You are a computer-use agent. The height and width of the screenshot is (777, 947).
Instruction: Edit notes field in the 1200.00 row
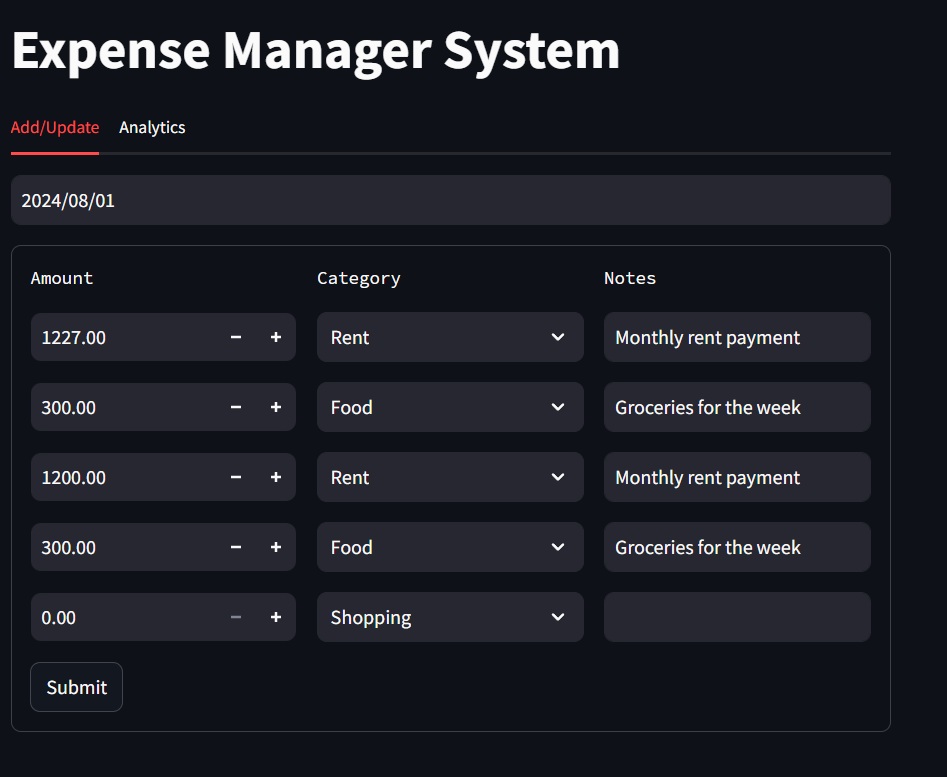737,477
